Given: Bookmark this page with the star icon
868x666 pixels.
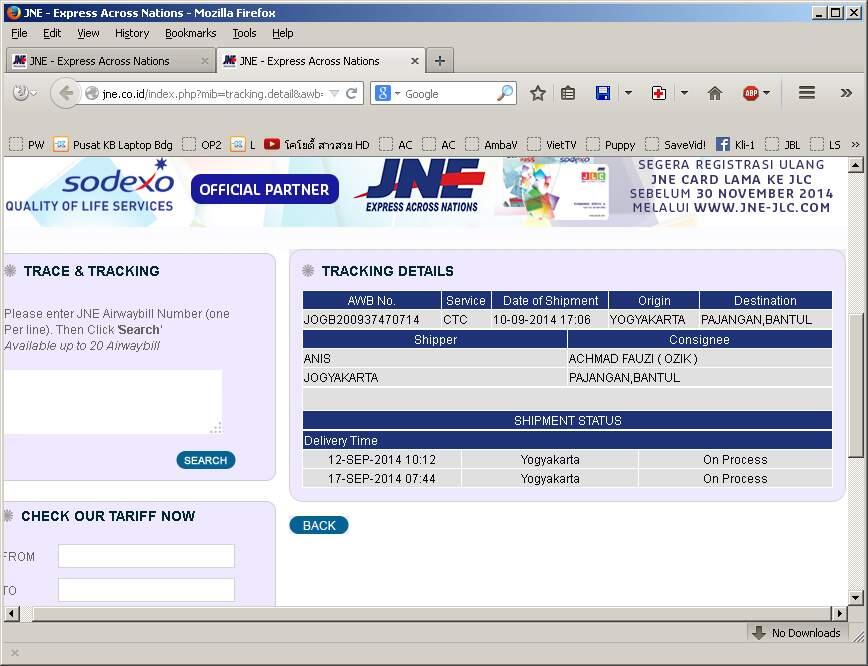Looking at the screenshot, I should click(538, 93).
